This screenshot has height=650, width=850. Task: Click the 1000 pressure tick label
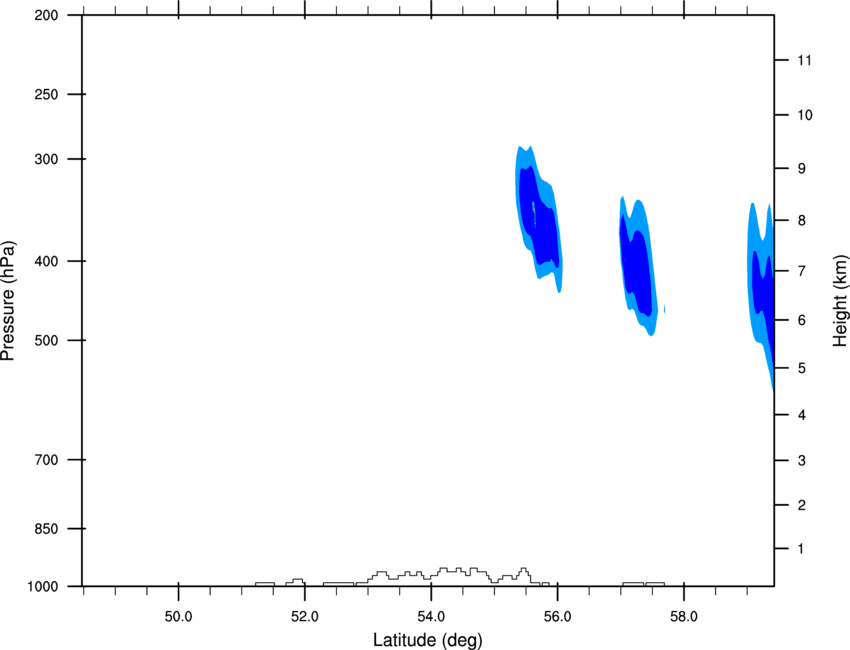click(x=43, y=587)
